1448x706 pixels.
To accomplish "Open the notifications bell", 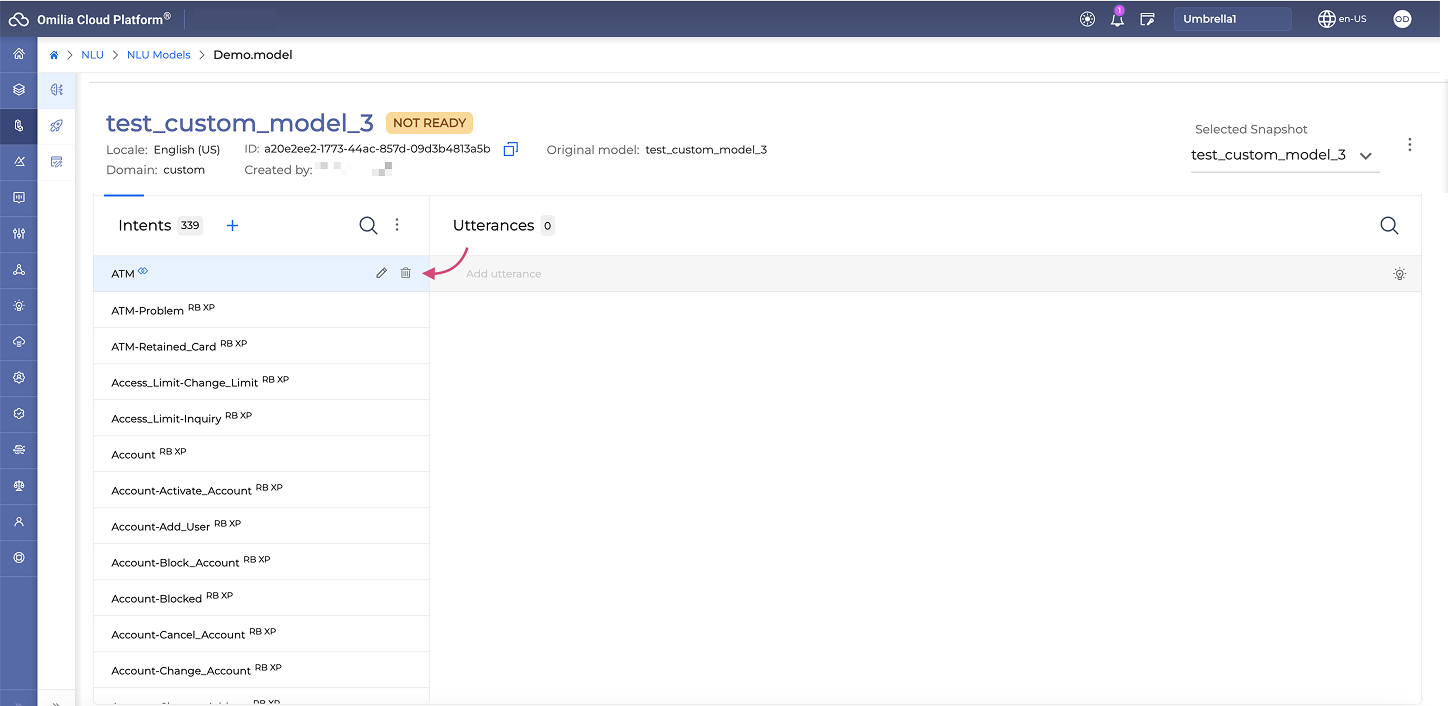I will (1117, 19).
